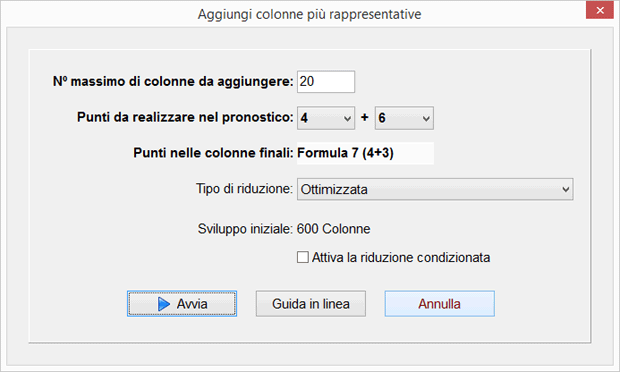Click the Aggiungi colonne più rappresentative title bar
This screenshot has height=372, width=620.
tap(310, 14)
